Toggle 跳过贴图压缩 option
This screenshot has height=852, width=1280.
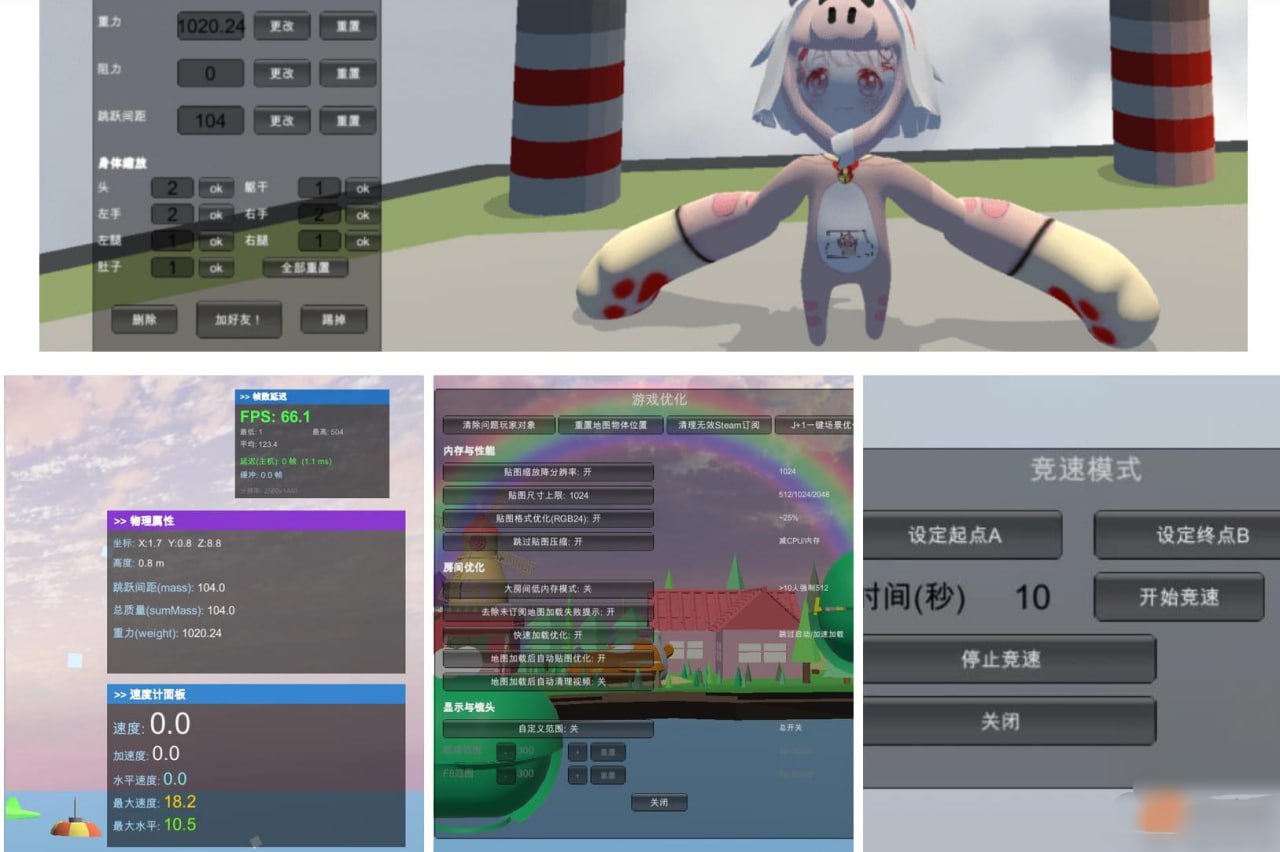(548, 541)
